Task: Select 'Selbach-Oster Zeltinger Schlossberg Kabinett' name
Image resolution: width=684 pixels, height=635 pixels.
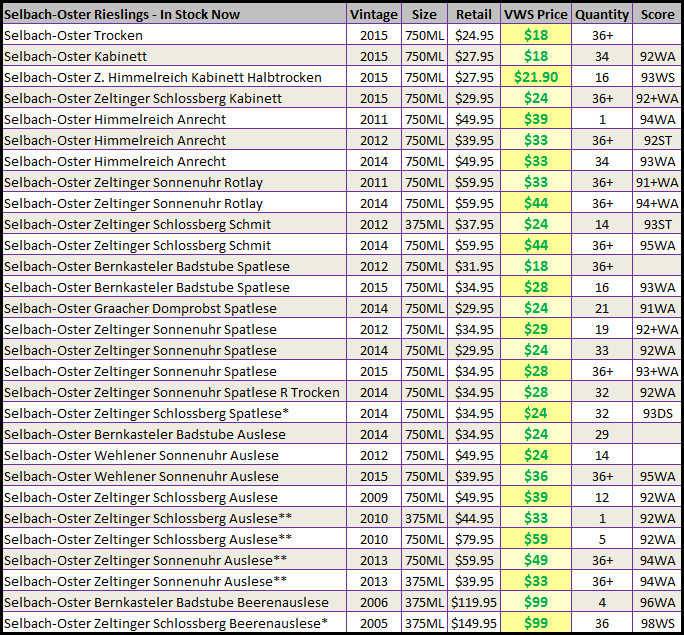Action: (x=143, y=98)
